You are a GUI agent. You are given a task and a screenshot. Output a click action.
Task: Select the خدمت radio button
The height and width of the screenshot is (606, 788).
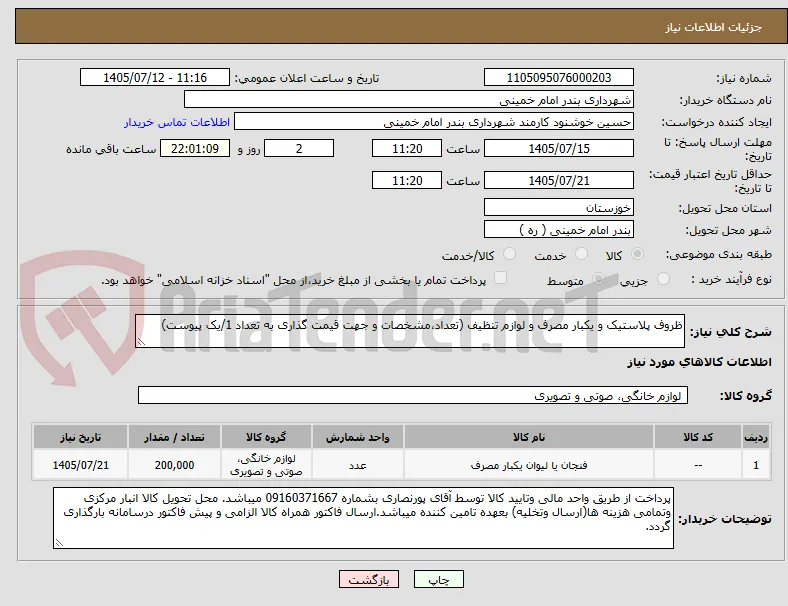(581, 254)
